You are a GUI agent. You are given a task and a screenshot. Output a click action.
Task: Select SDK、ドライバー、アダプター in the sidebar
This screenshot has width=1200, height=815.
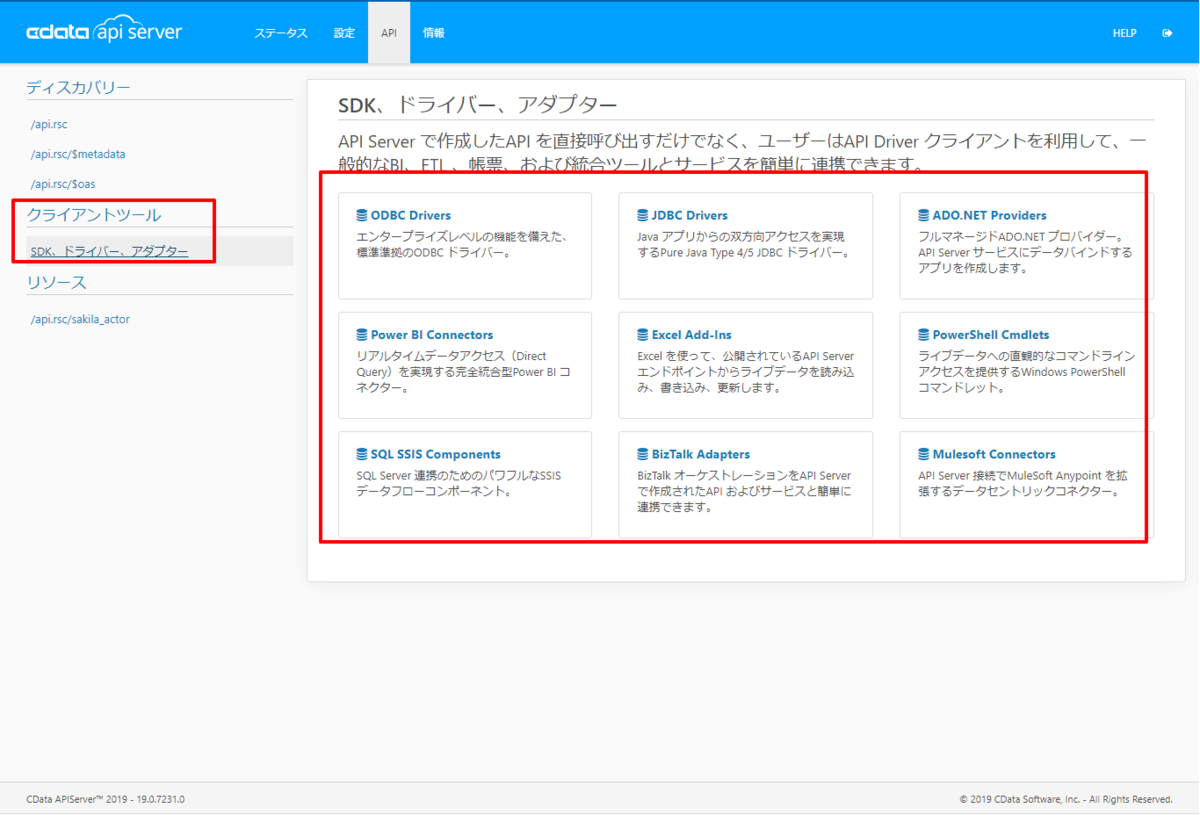coord(109,251)
